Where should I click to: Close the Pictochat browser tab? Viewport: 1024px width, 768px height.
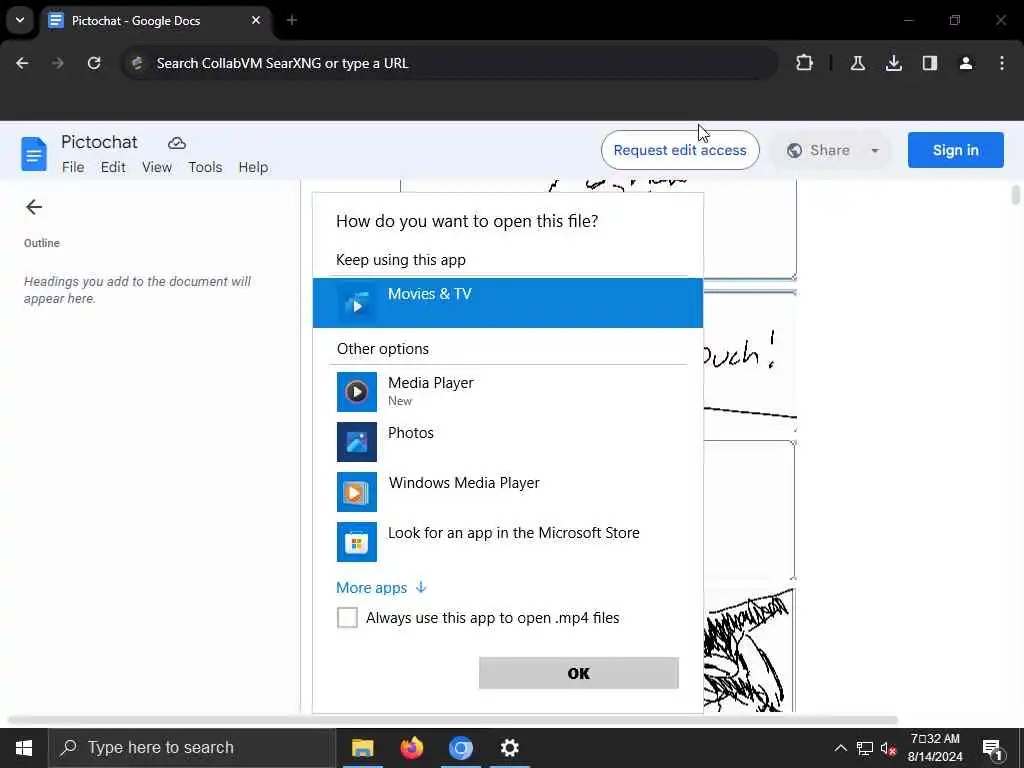pyautogui.click(x=256, y=20)
